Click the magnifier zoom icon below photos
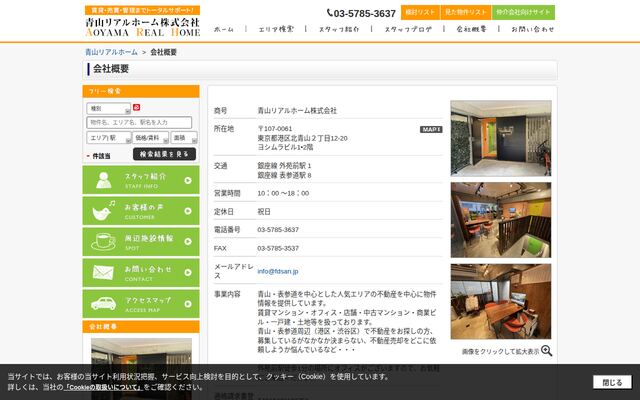The image size is (640, 400). 547,351
